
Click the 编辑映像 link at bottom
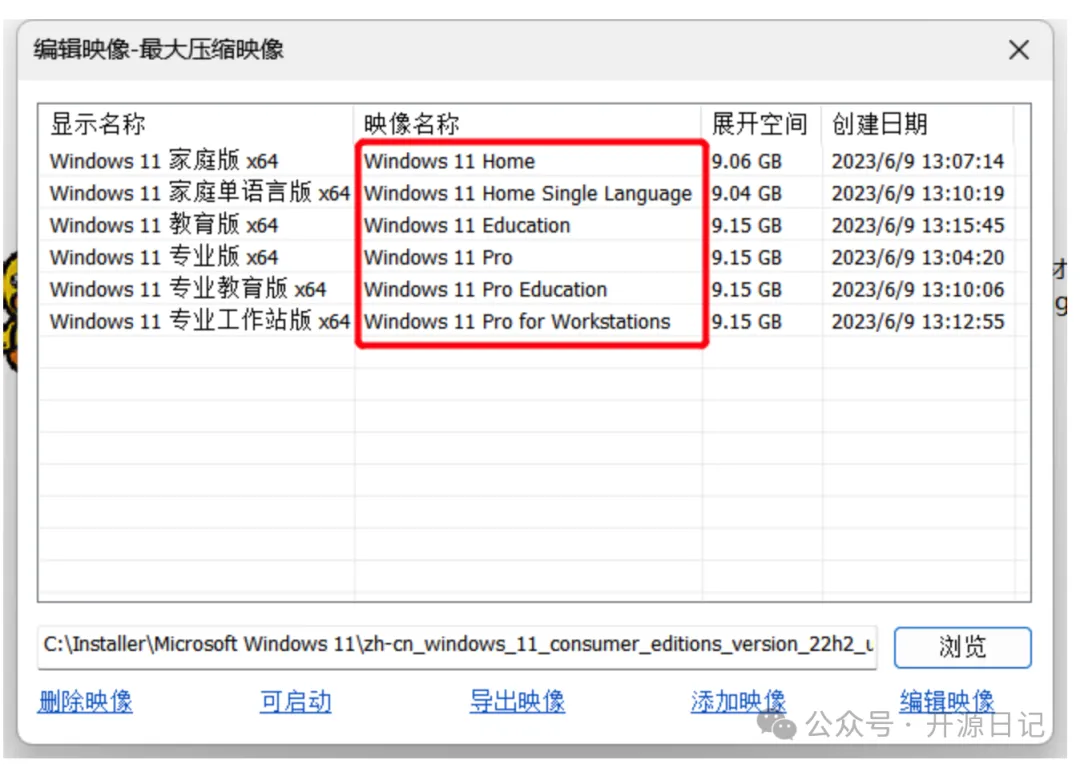[x=946, y=700]
